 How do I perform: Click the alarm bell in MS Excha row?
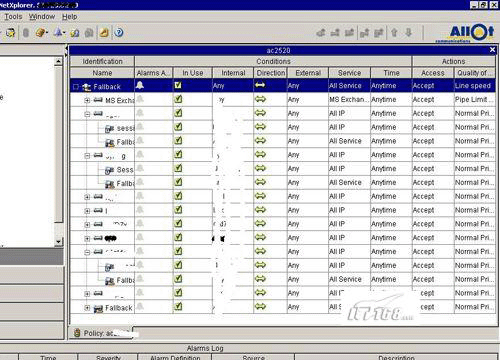pos(140,99)
